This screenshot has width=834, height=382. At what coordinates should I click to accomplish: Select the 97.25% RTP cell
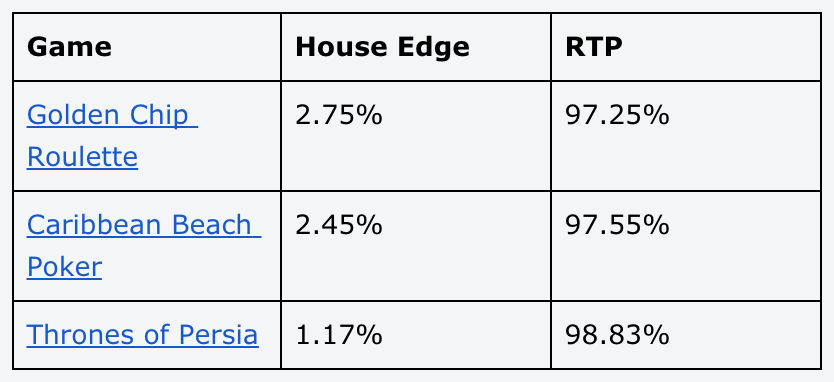point(686,136)
